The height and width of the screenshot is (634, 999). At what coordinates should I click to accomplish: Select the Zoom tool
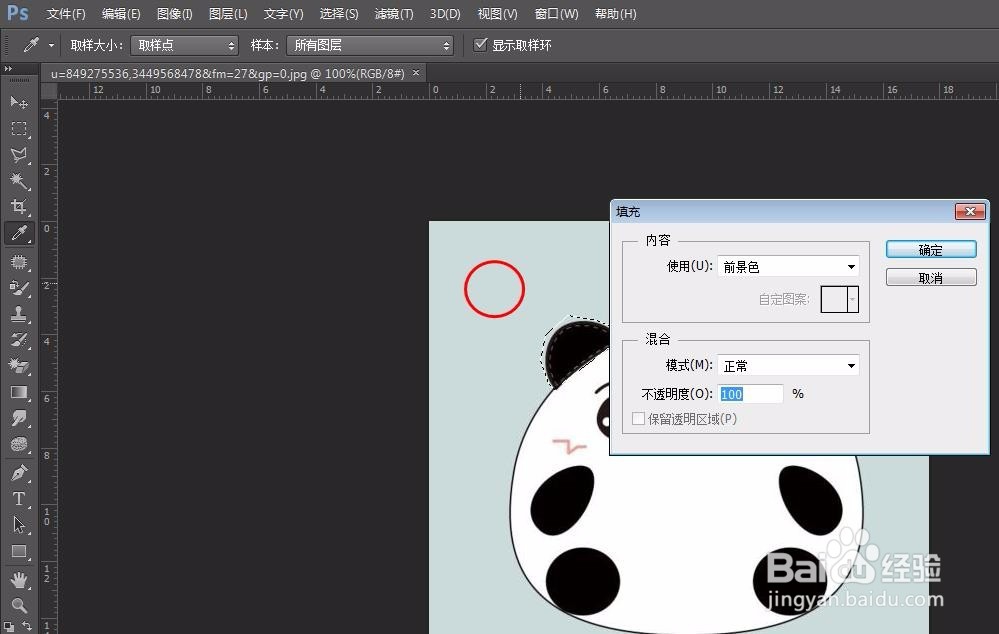pos(19,605)
